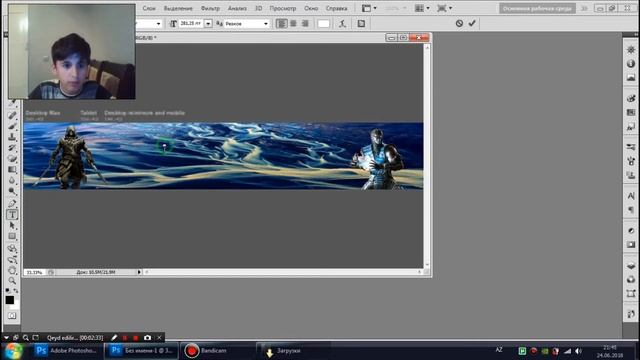Open the Character panel icon
The width and height of the screenshot is (640, 360).
pyautogui.click(x=631, y=196)
